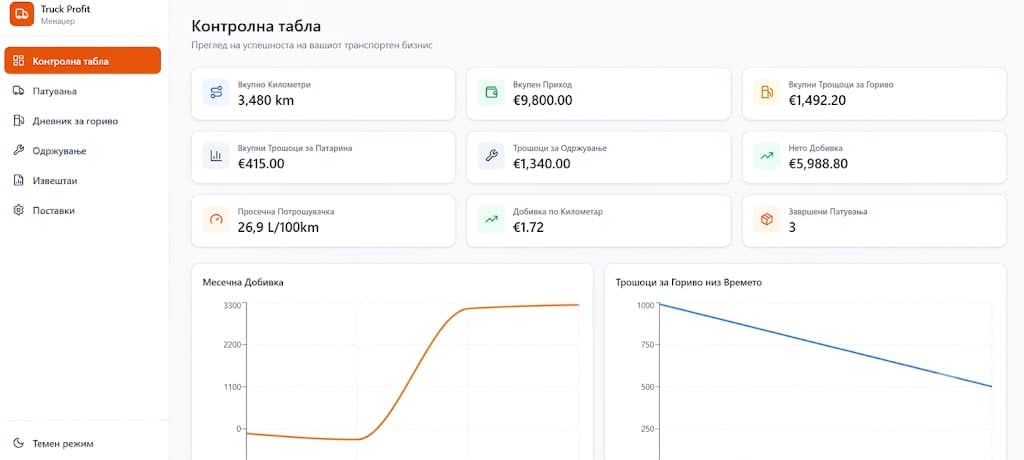Click box icon on Завршени Патувања card
This screenshot has height=460, width=1024.
coord(767,220)
